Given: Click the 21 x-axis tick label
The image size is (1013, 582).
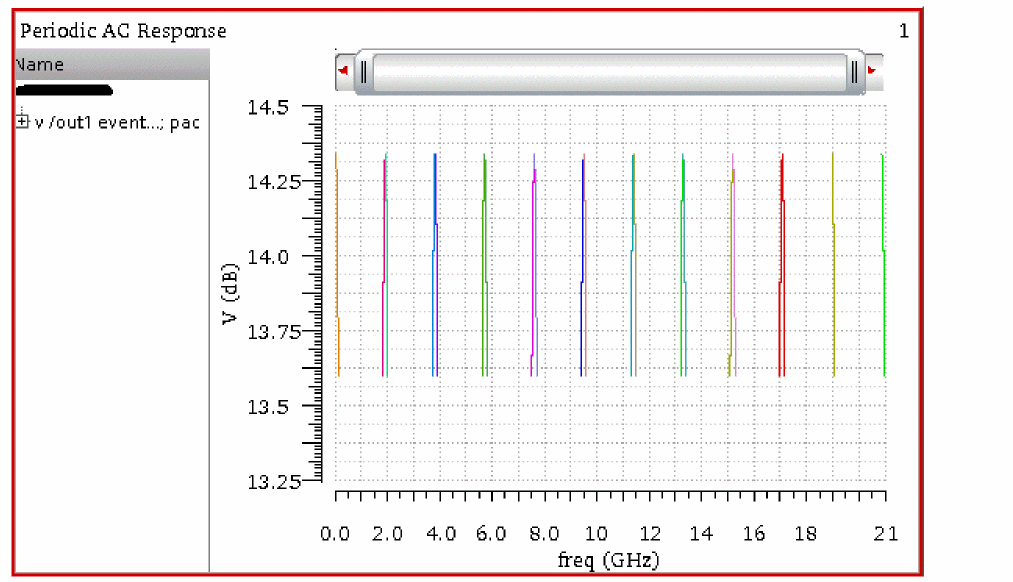Looking at the screenshot, I should pos(886,534).
